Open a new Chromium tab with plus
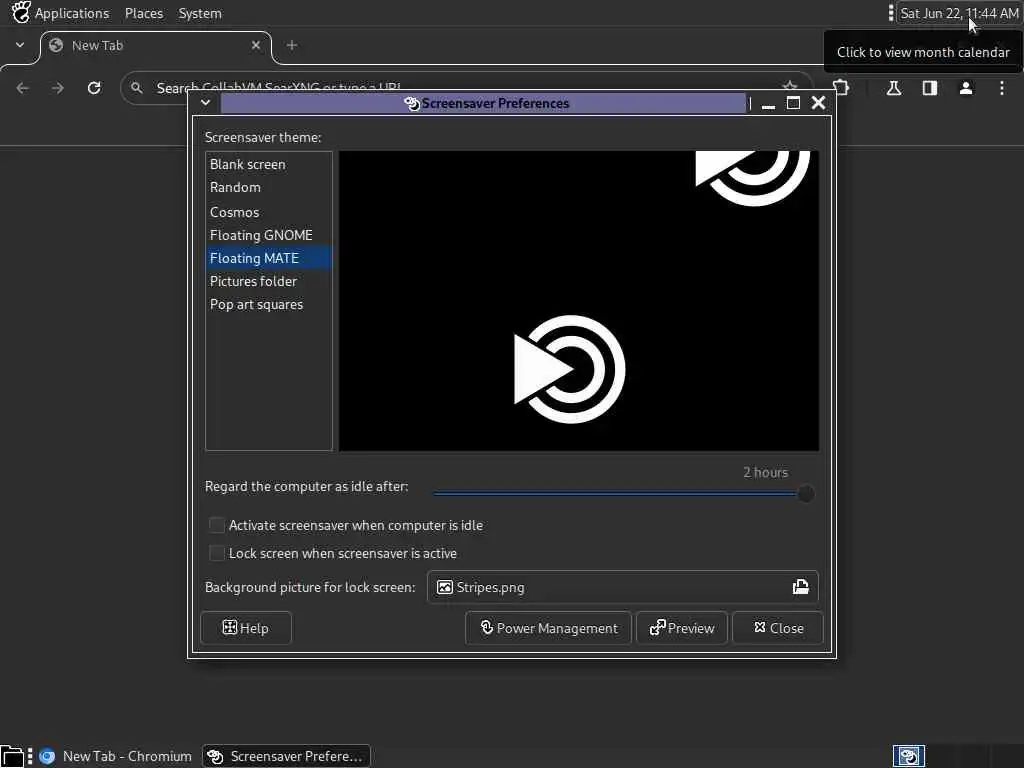This screenshot has height=768, width=1024. tap(292, 45)
